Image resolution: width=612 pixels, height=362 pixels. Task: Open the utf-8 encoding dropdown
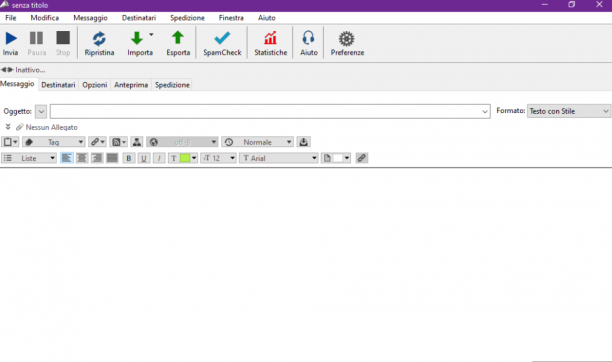[182, 142]
